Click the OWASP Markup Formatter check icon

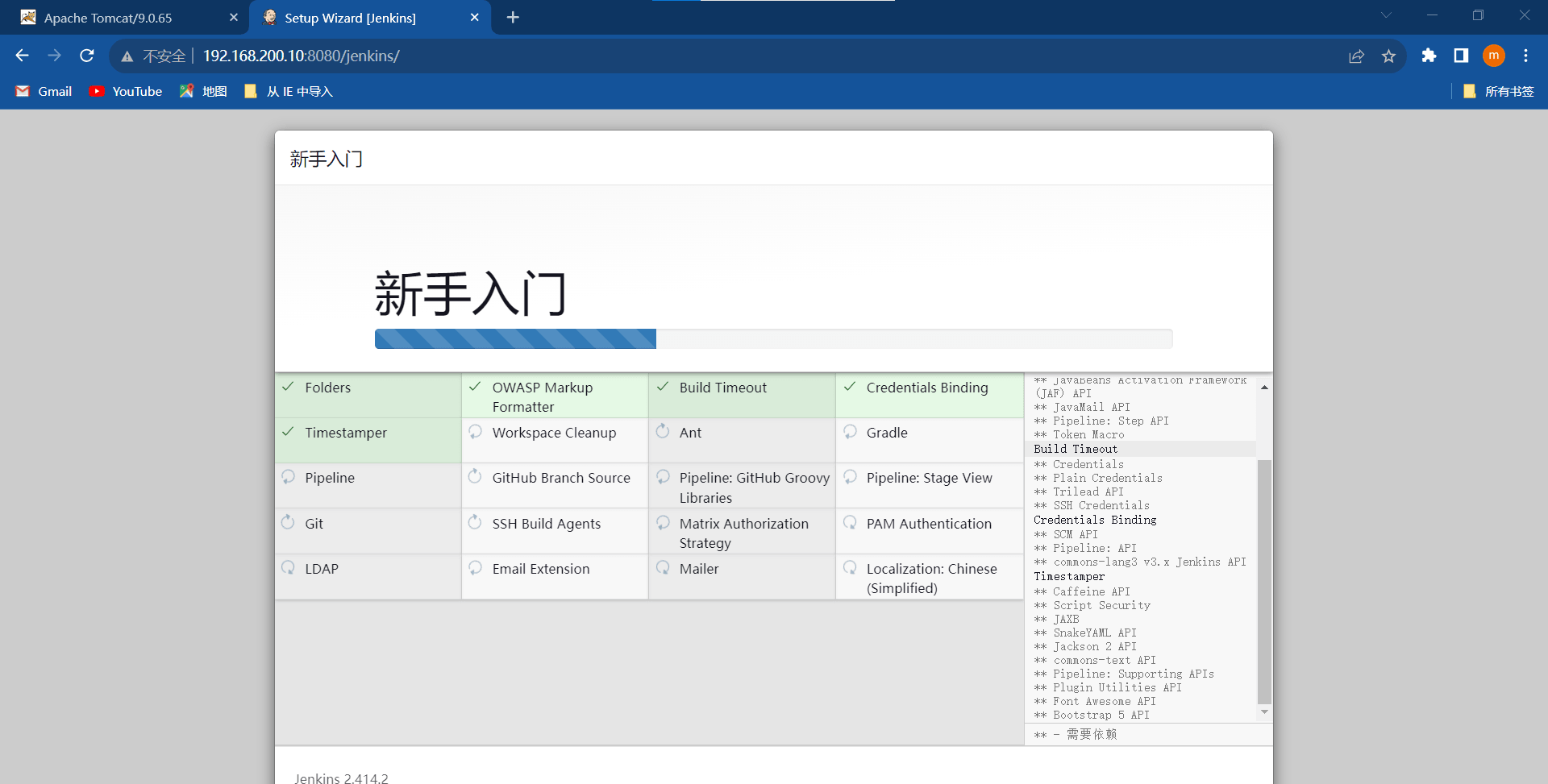(475, 387)
